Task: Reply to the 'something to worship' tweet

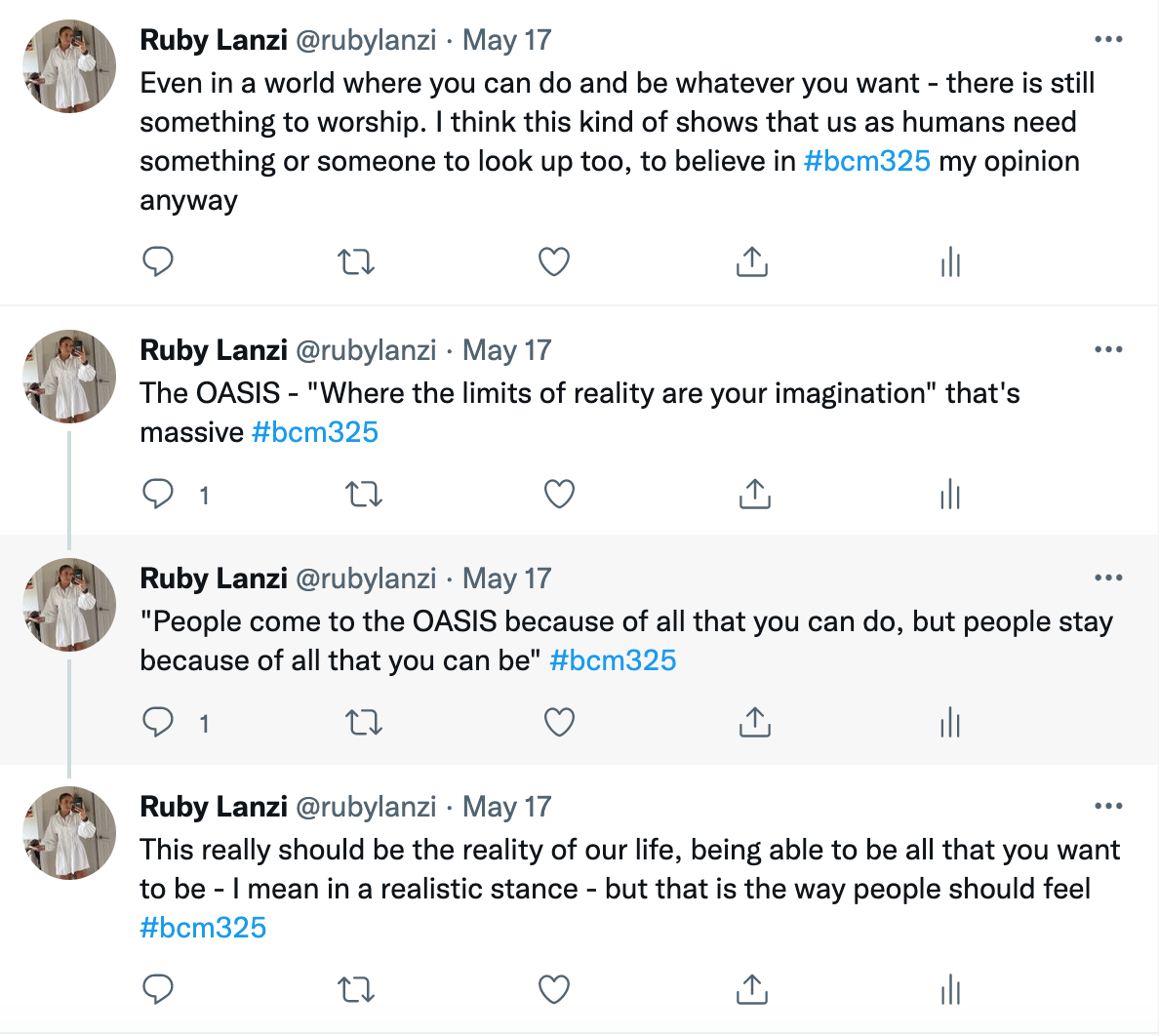Action: pos(158,261)
